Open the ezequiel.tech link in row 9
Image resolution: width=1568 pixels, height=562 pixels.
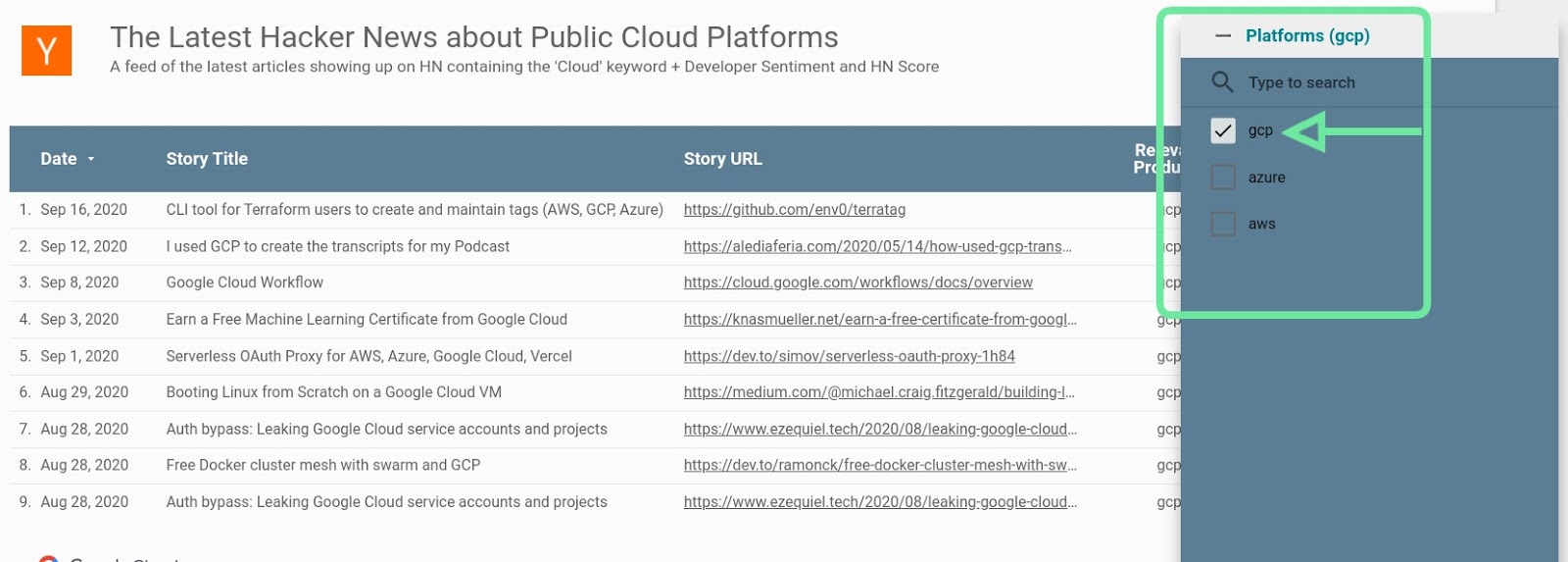(880, 502)
